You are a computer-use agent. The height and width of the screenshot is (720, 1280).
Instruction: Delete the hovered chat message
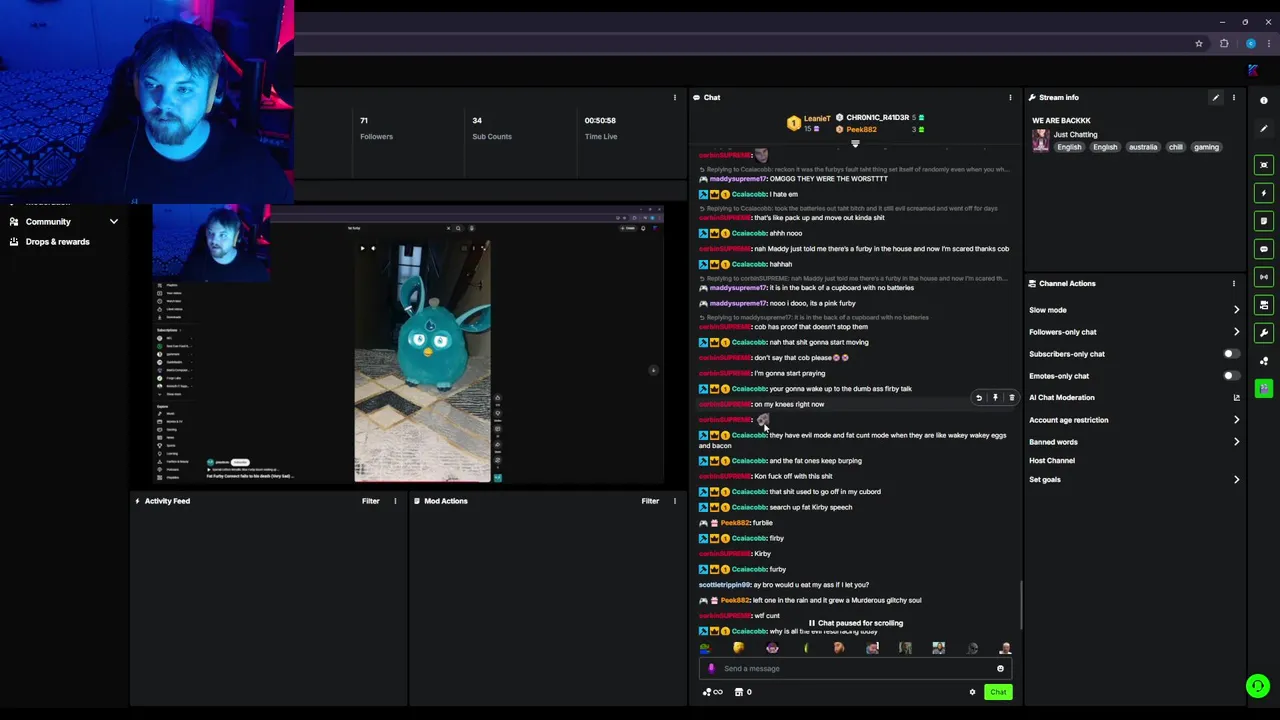click(x=1011, y=398)
